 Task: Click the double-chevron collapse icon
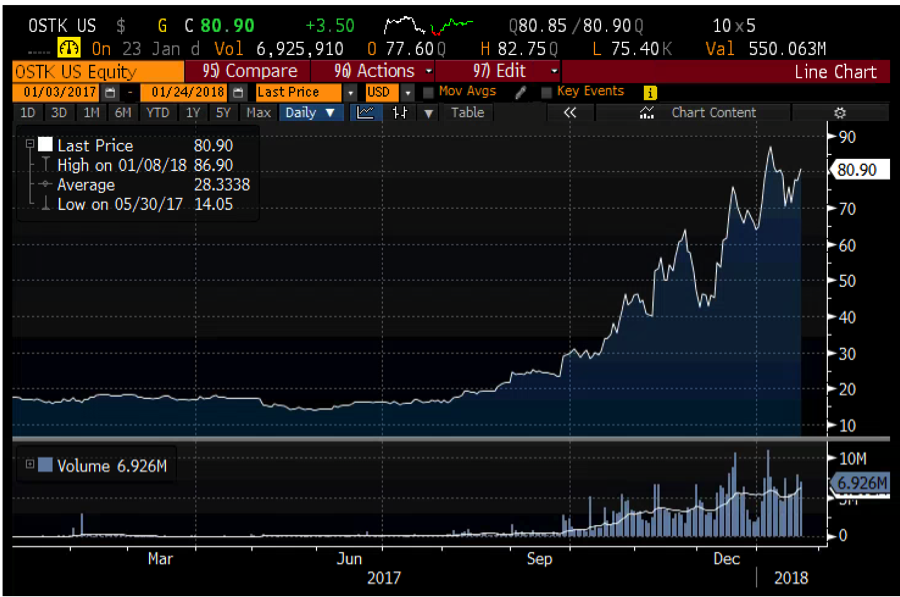[x=570, y=113]
